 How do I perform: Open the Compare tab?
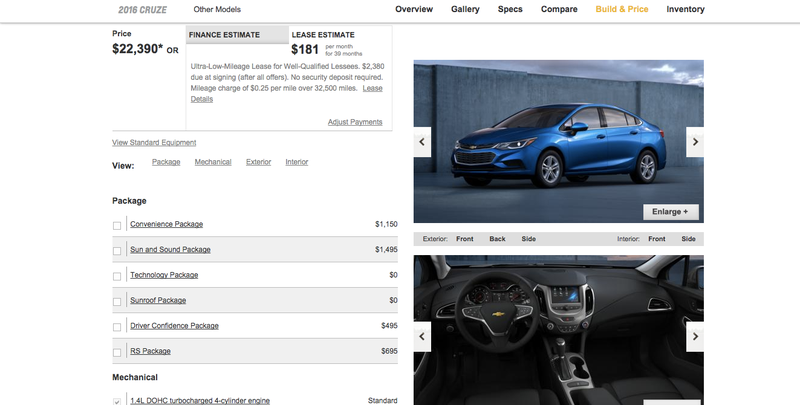pos(559,9)
